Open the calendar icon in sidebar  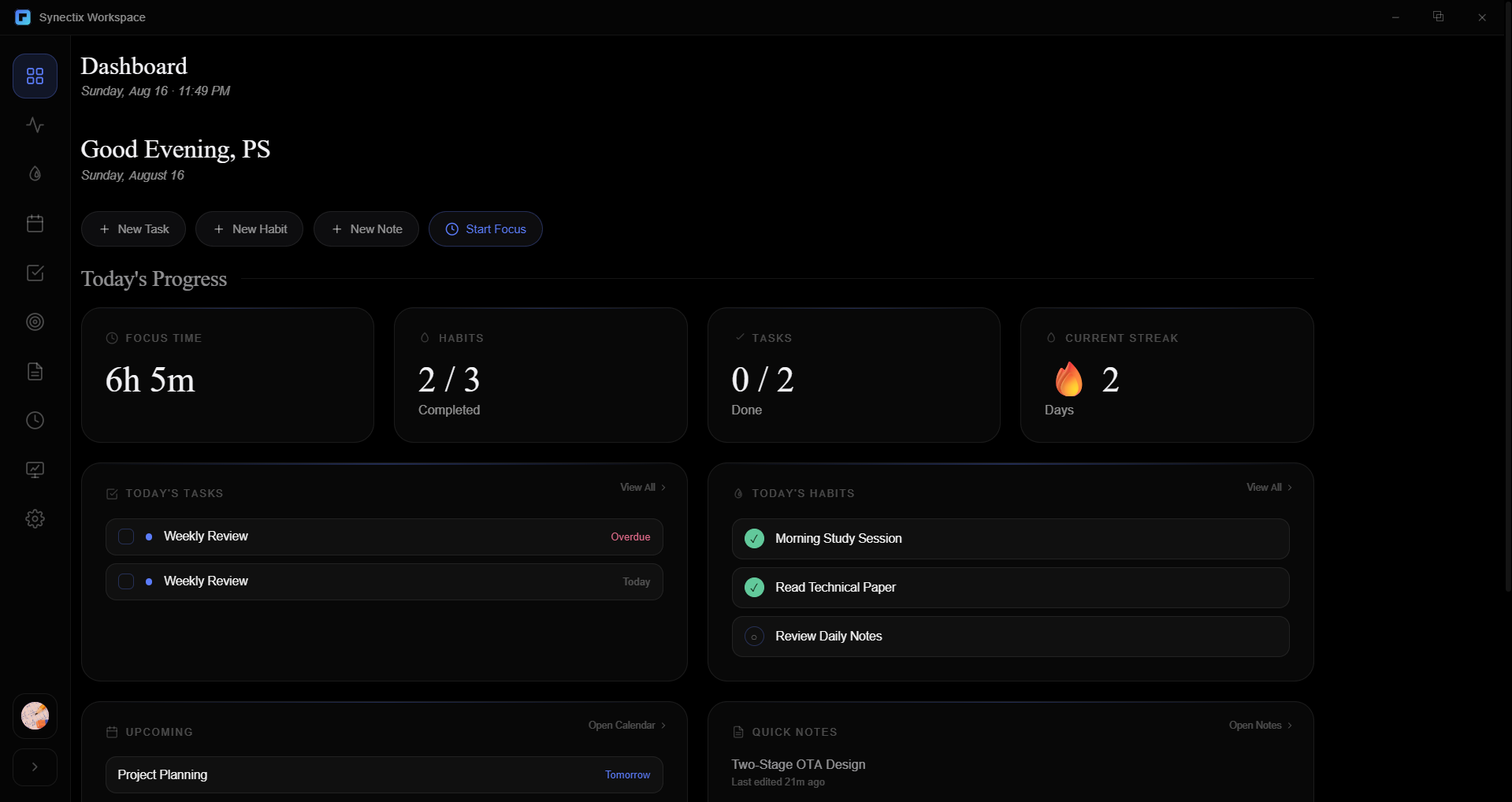[x=35, y=224]
